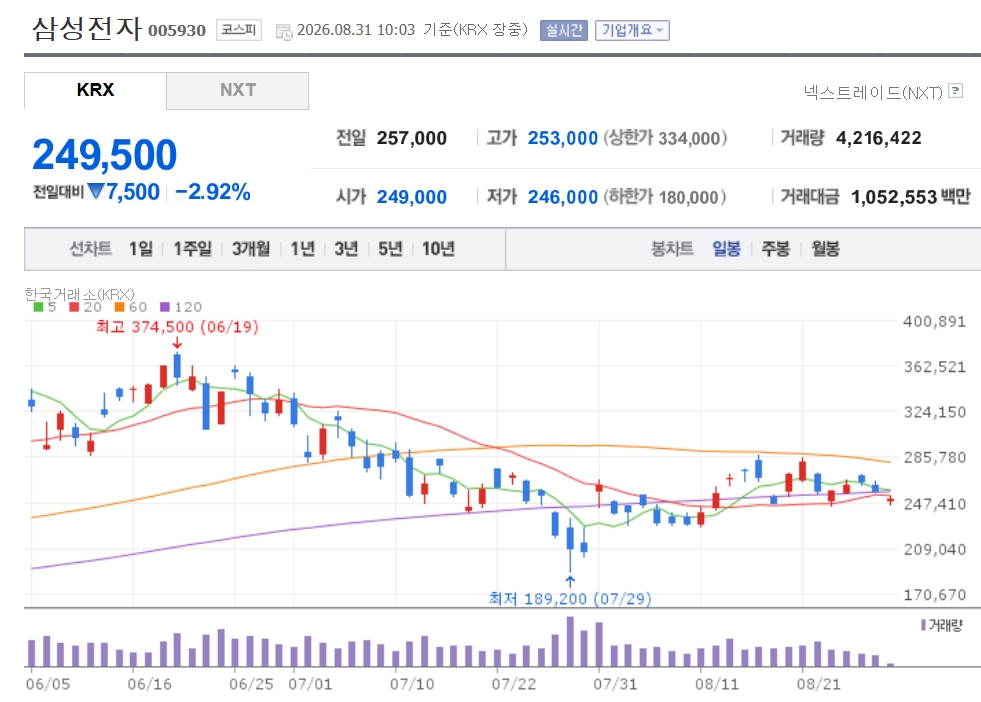
Task: Select the 주봉 weekly candle chart
Action: point(776,249)
